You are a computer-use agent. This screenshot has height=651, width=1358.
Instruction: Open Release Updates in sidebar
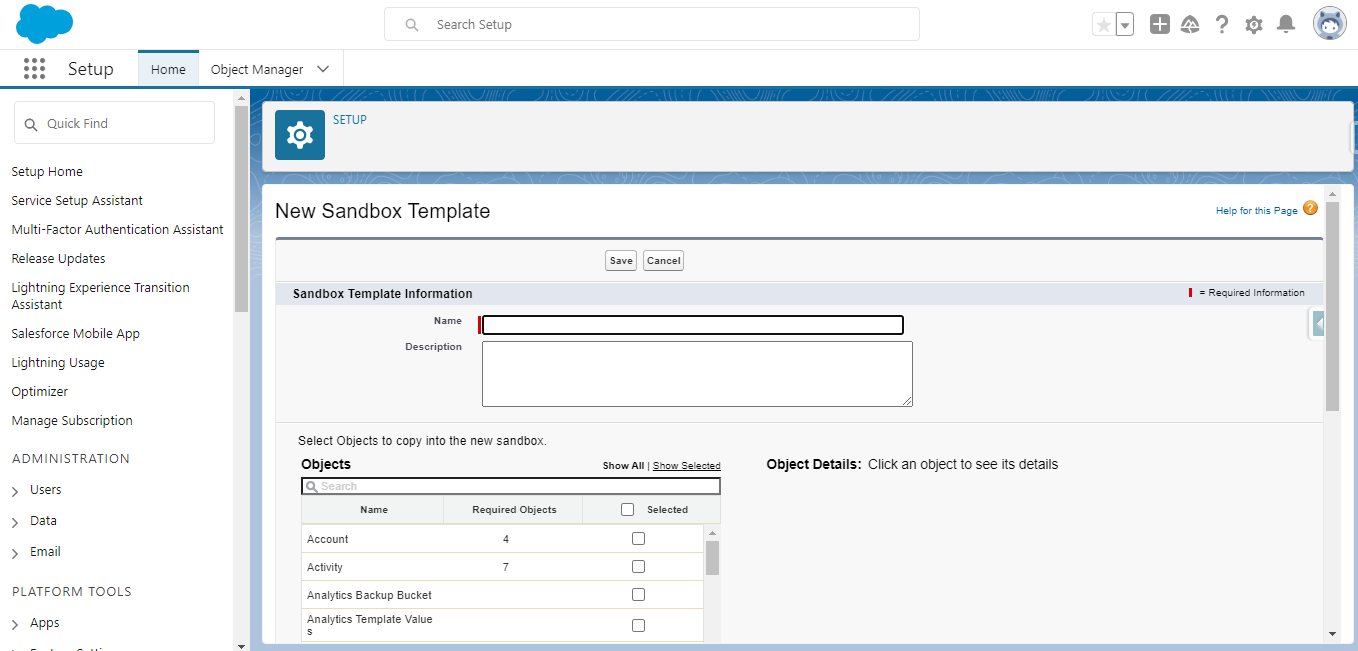pyautogui.click(x=58, y=258)
